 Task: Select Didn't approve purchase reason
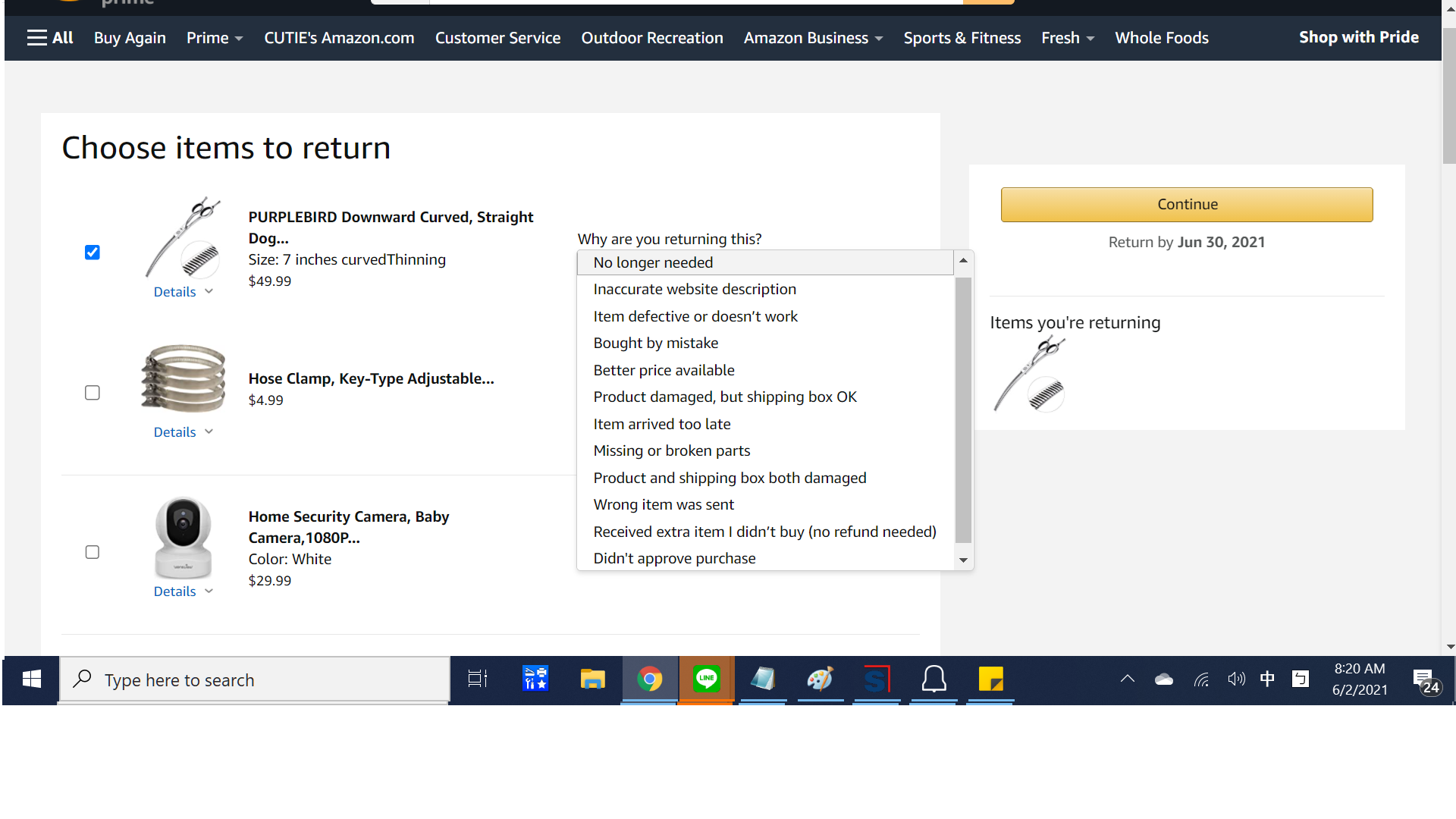765,559
